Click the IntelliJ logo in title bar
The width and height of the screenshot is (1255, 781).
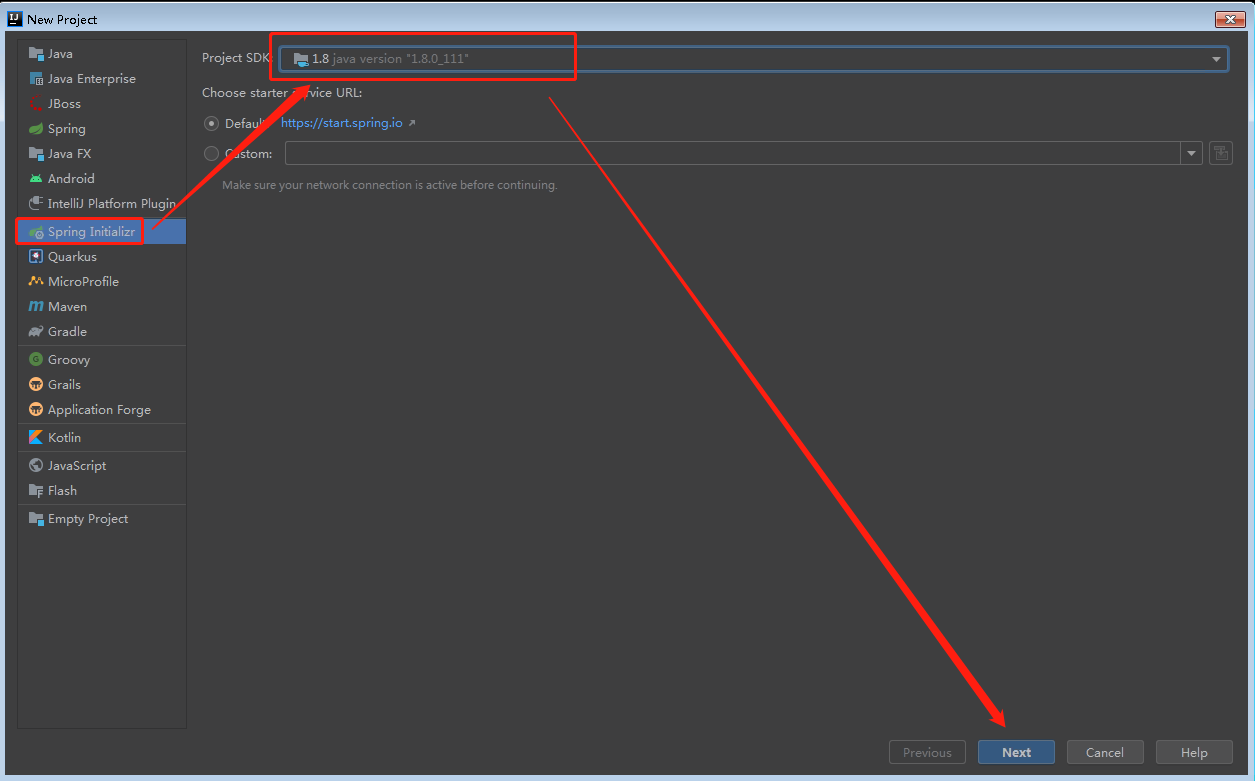tap(15, 19)
